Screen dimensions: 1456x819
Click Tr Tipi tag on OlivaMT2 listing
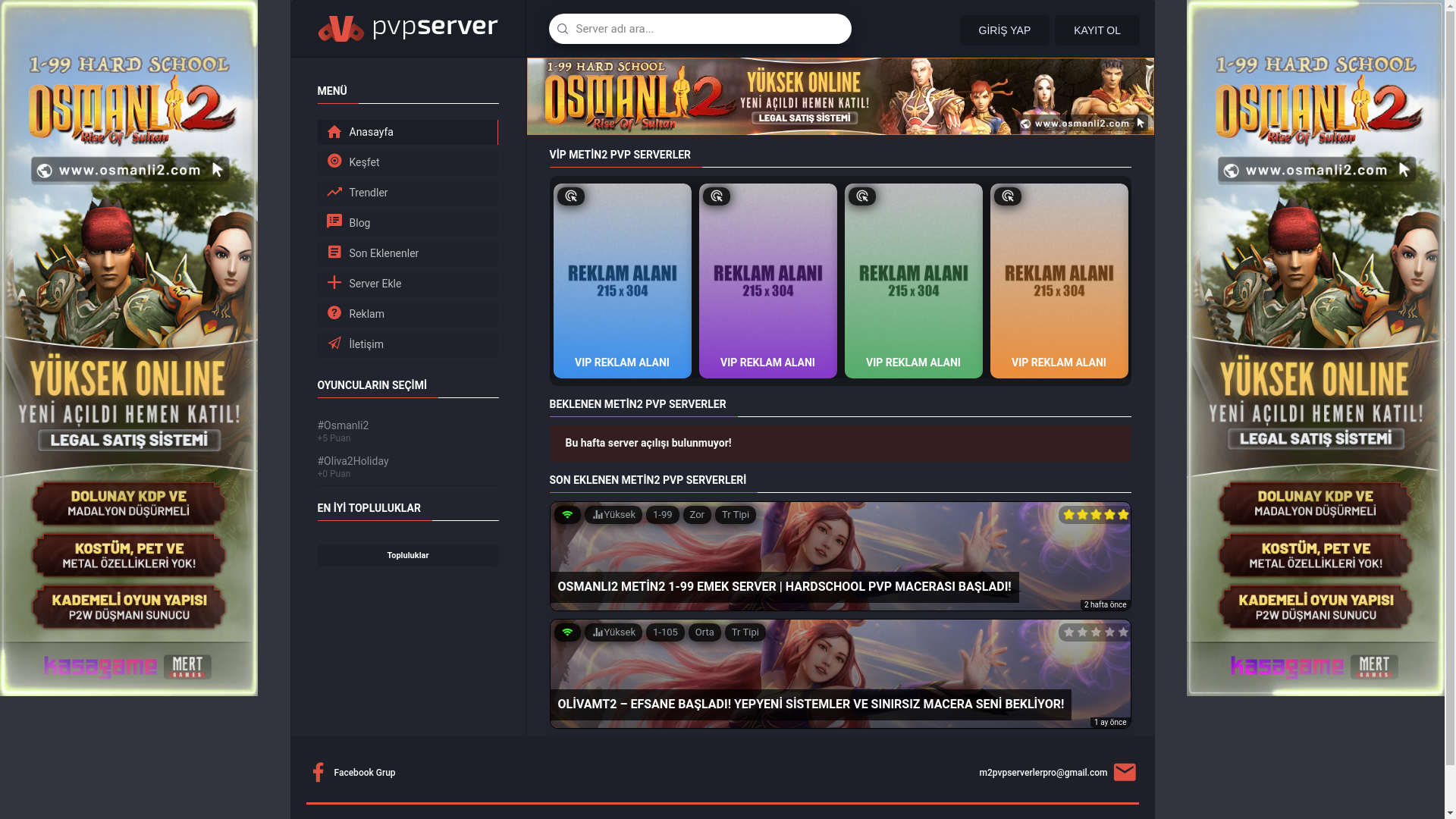click(745, 632)
